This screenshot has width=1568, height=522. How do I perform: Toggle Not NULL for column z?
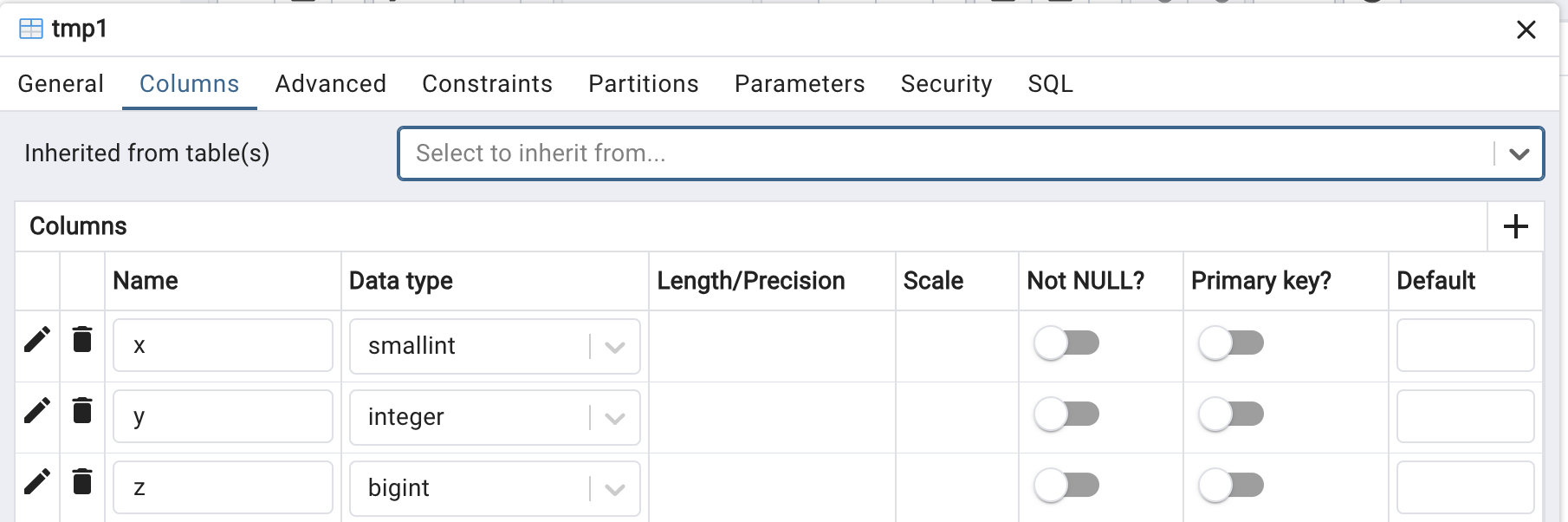coord(1066,486)
